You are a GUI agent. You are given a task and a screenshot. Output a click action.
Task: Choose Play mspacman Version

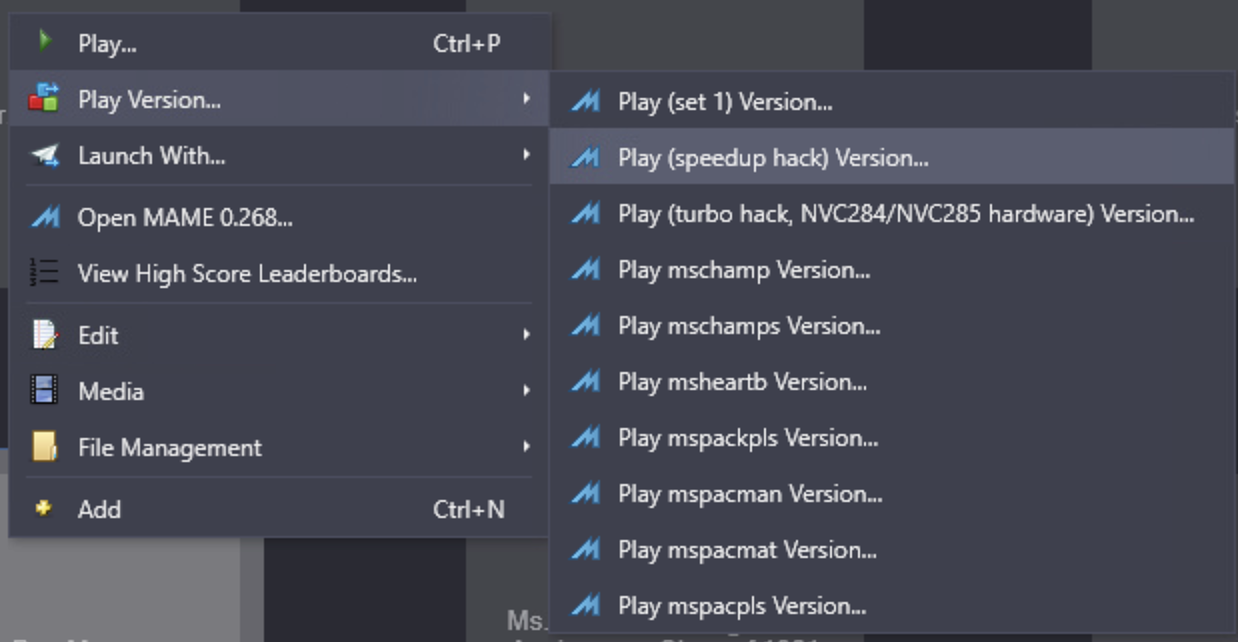749,494
